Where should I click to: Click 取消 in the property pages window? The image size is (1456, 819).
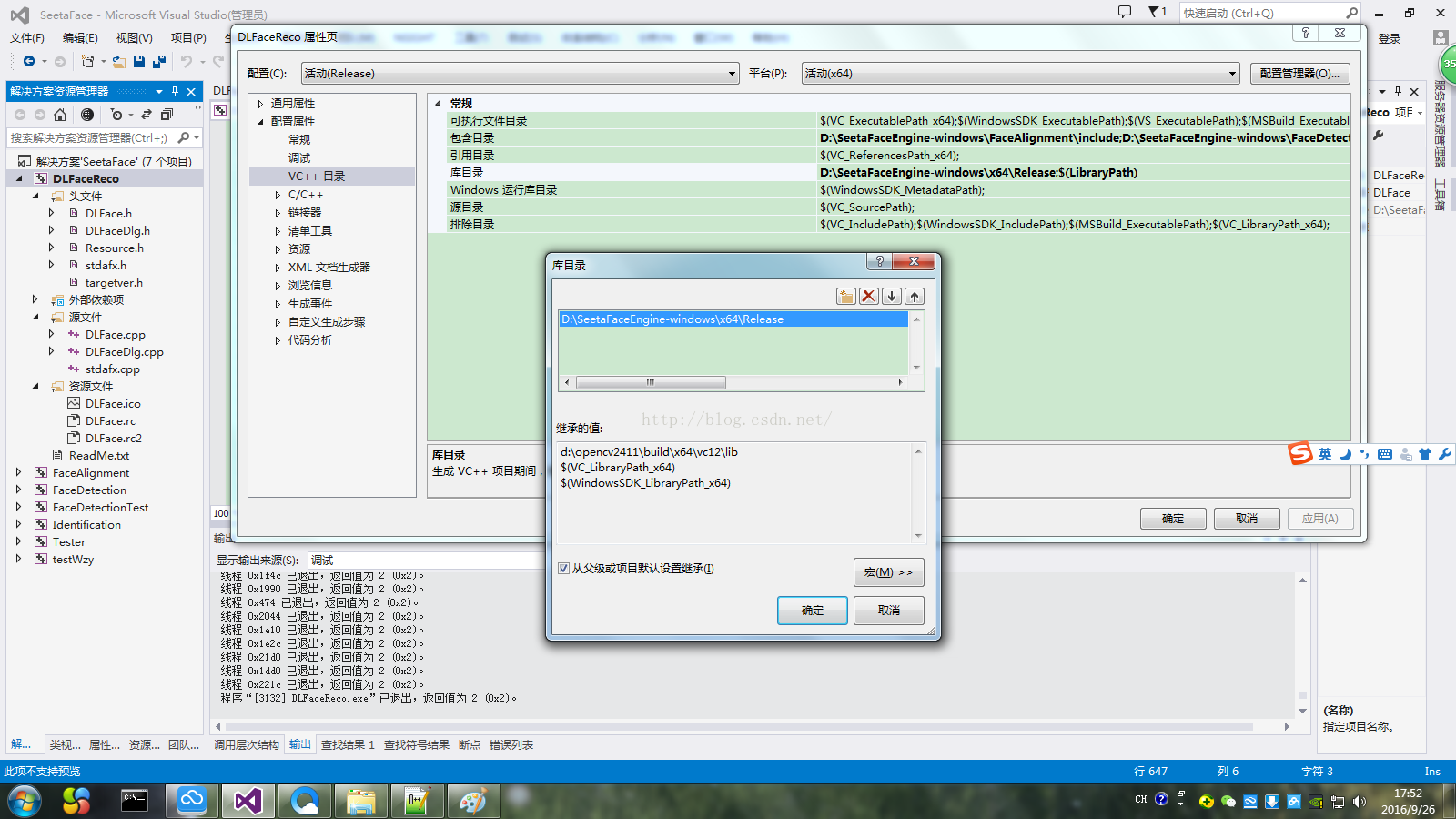coord(1247,519)
